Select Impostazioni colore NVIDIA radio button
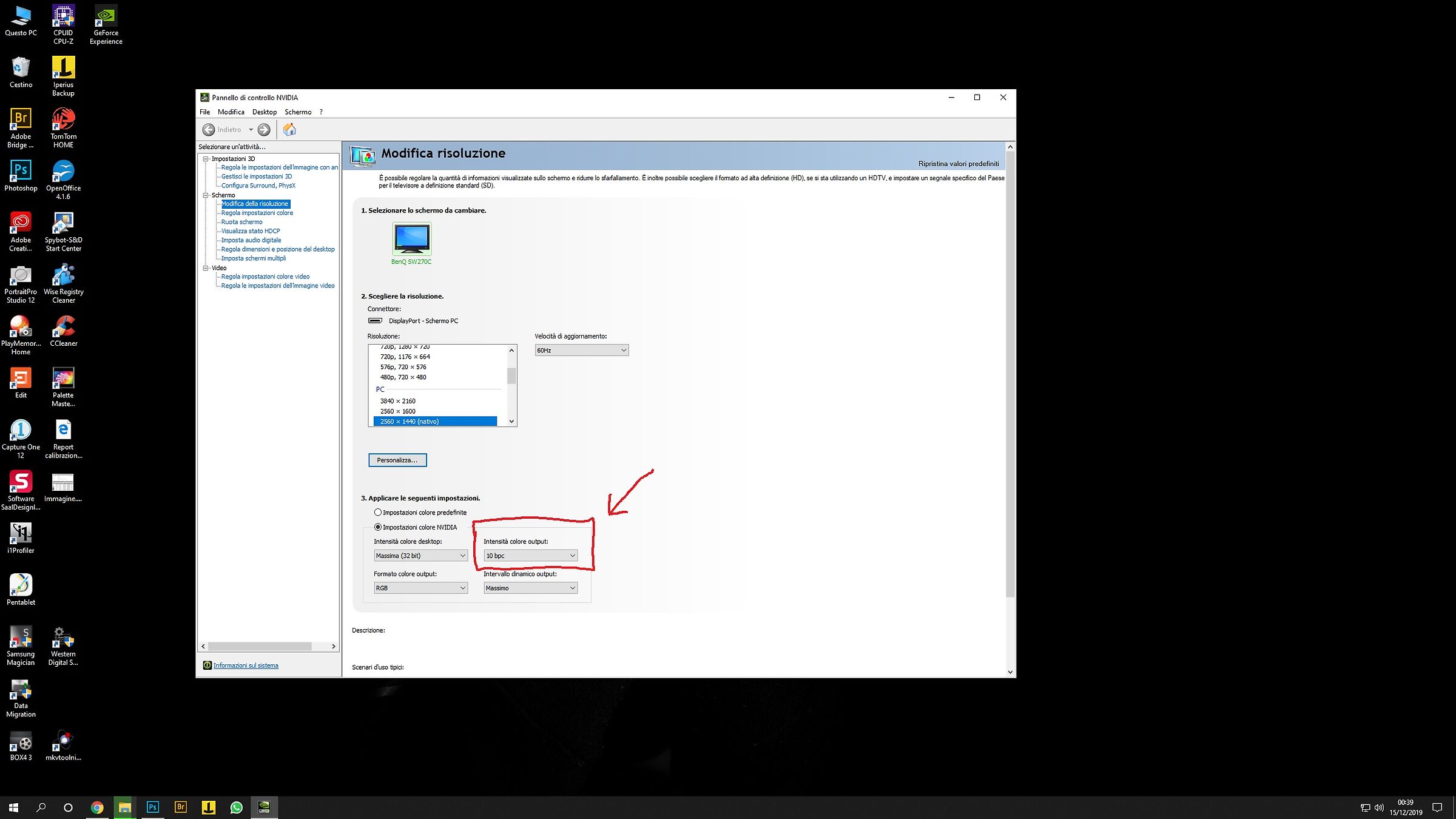Viewport: 1456px width, 819px height. click(x=378, y=527)
